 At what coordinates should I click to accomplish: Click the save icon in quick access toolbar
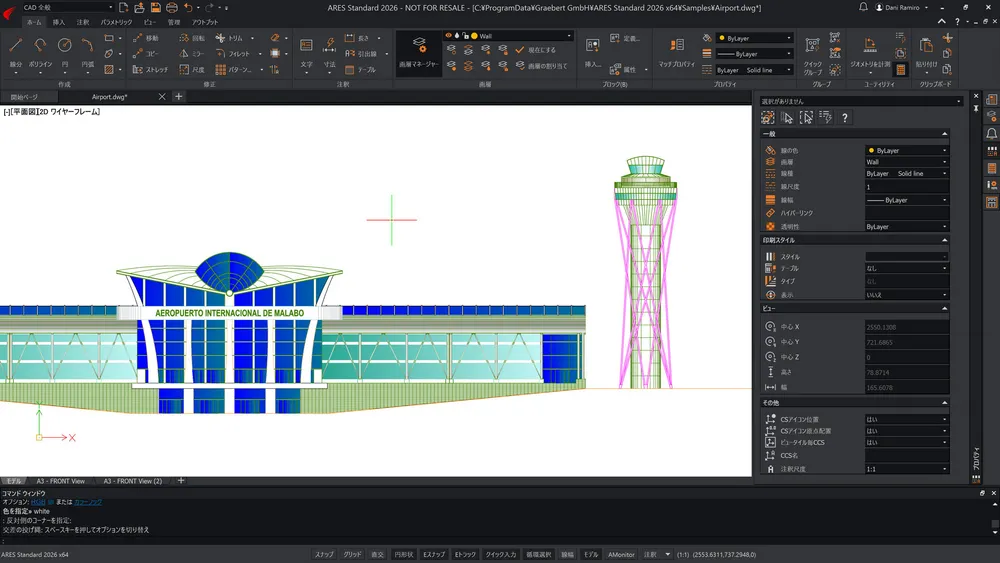156,7
